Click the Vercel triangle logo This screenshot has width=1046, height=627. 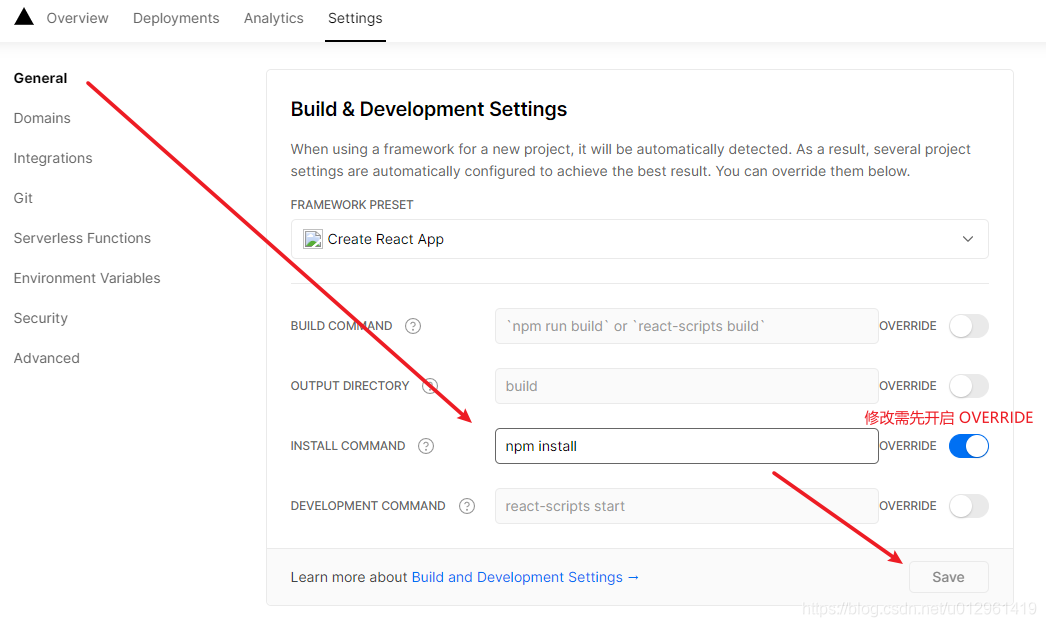click(x=24, y=17)
